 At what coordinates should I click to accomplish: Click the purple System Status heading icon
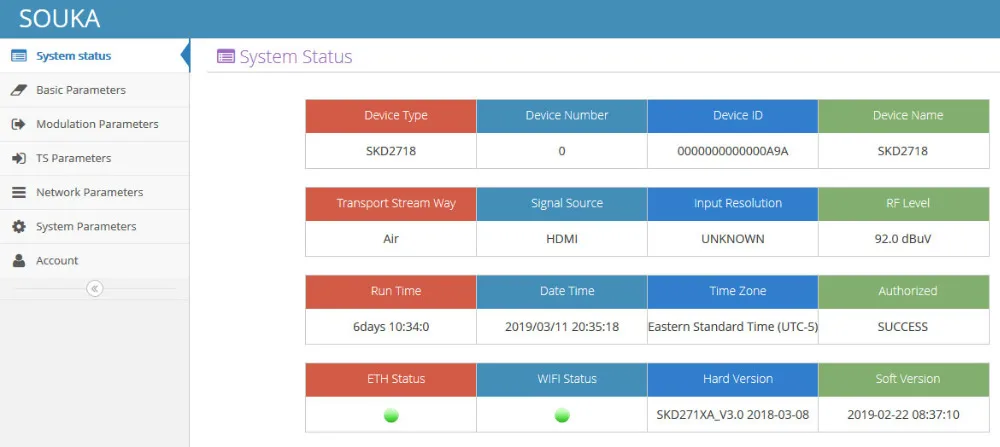pos(226,57)
